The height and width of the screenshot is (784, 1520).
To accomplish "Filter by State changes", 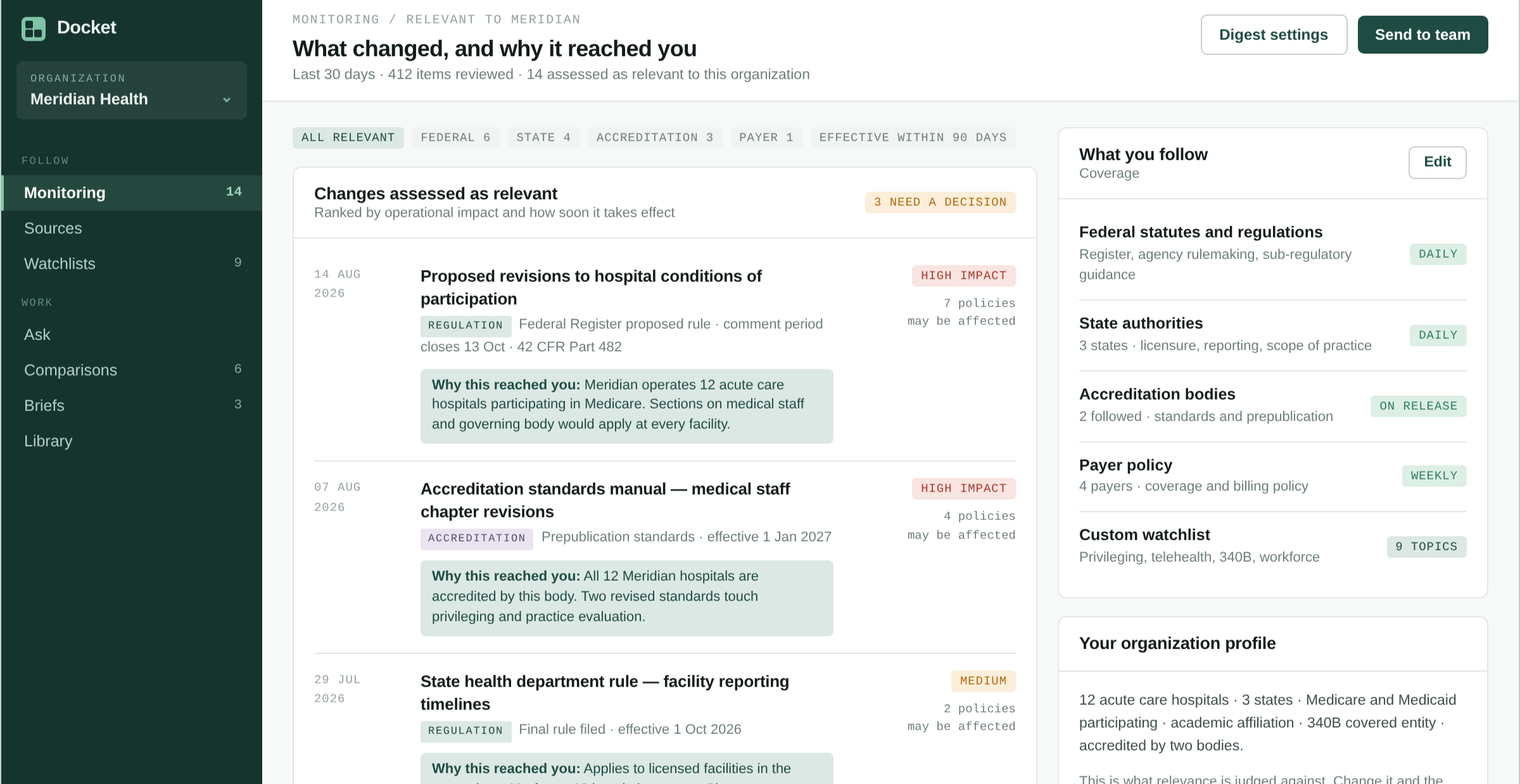I will [543, 137].
